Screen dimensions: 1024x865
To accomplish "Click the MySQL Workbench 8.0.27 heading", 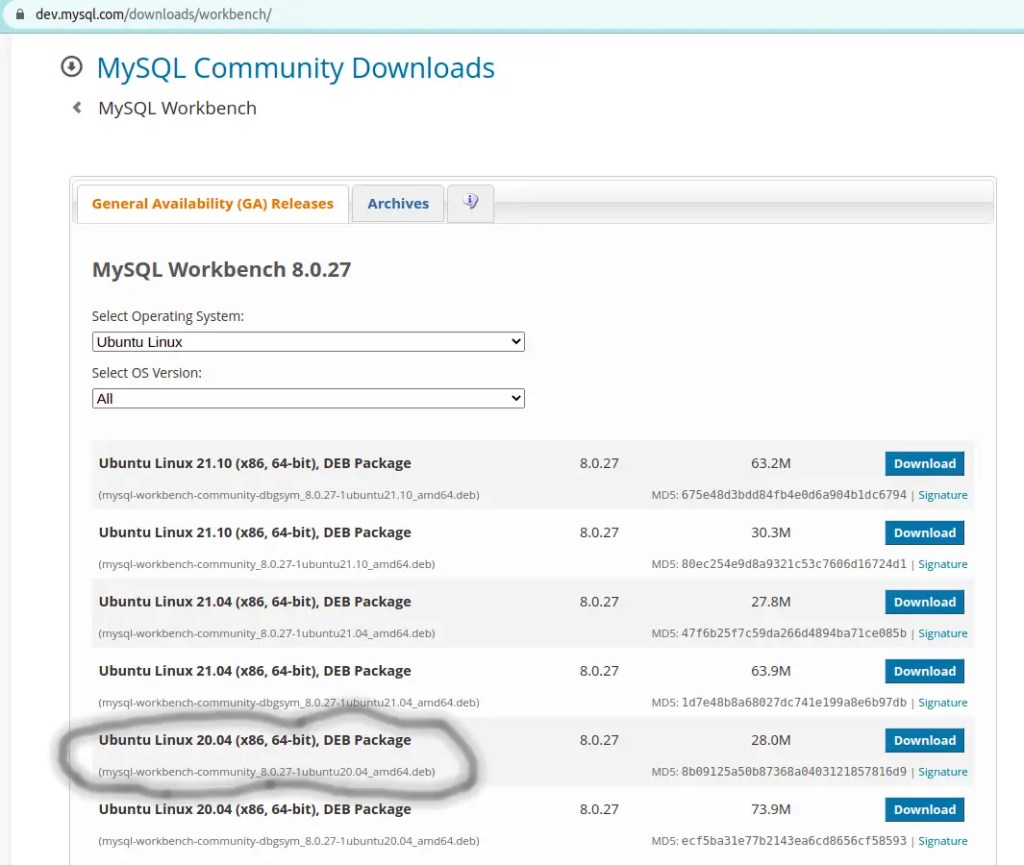I will [x=221, y=270].
